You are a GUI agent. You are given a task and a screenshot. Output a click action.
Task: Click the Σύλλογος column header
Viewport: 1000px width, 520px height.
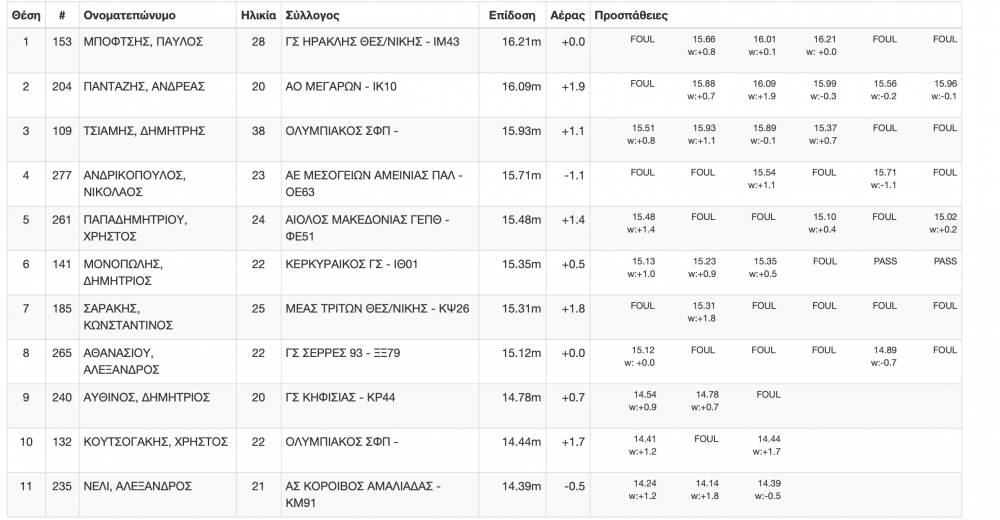312,15
